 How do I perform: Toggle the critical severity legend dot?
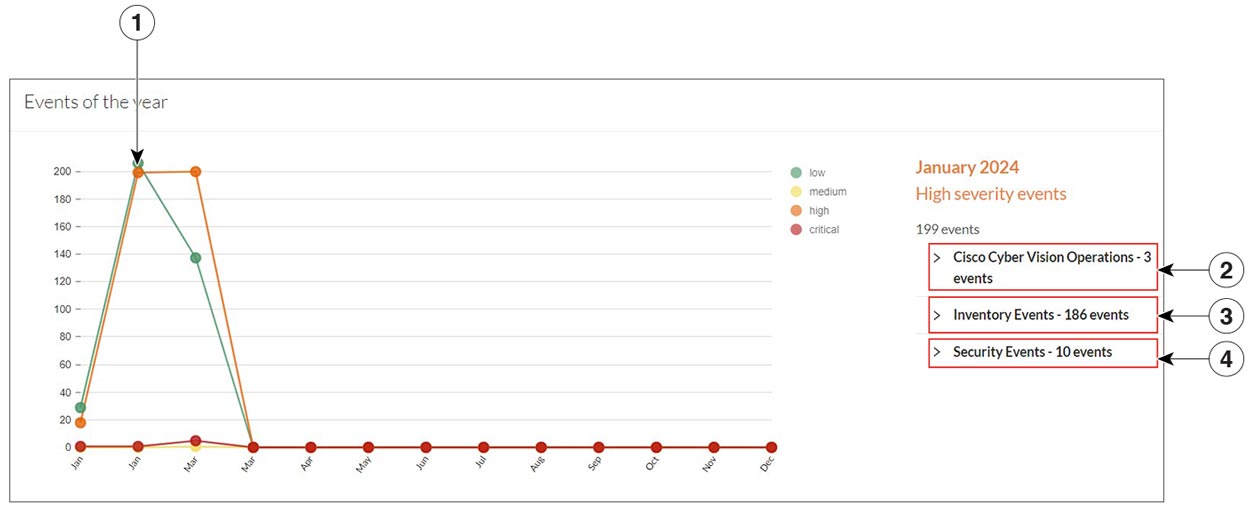click(795, 230)
